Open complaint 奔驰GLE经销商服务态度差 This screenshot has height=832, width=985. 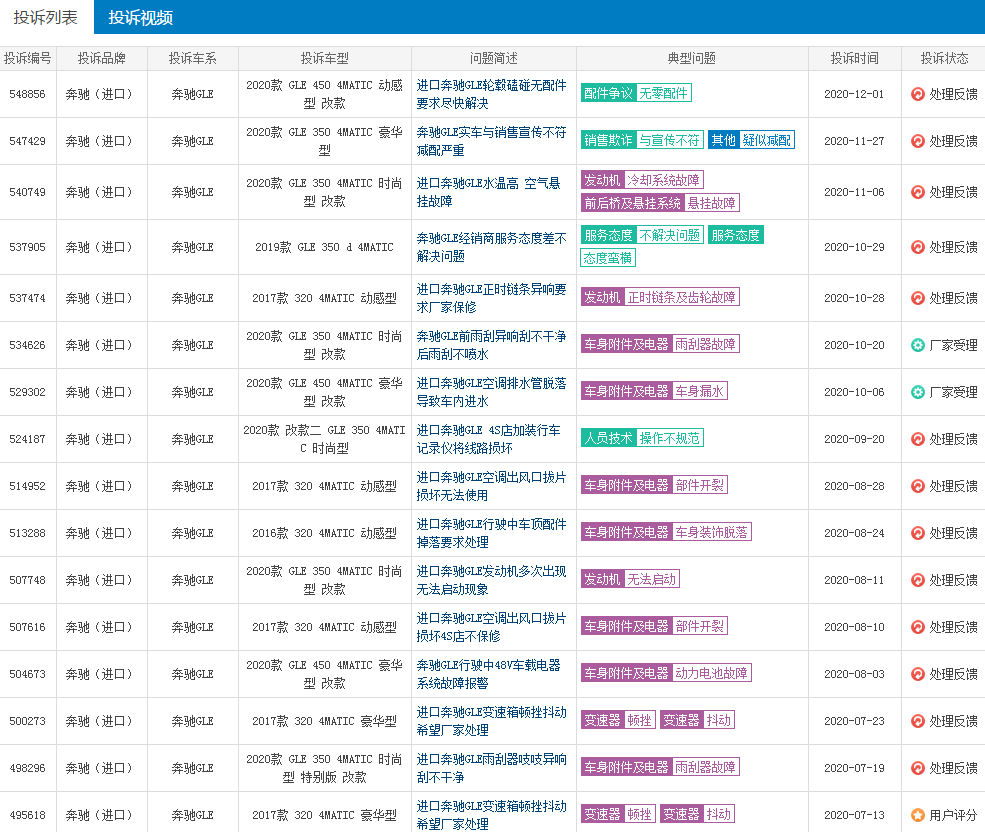(491, 247)
